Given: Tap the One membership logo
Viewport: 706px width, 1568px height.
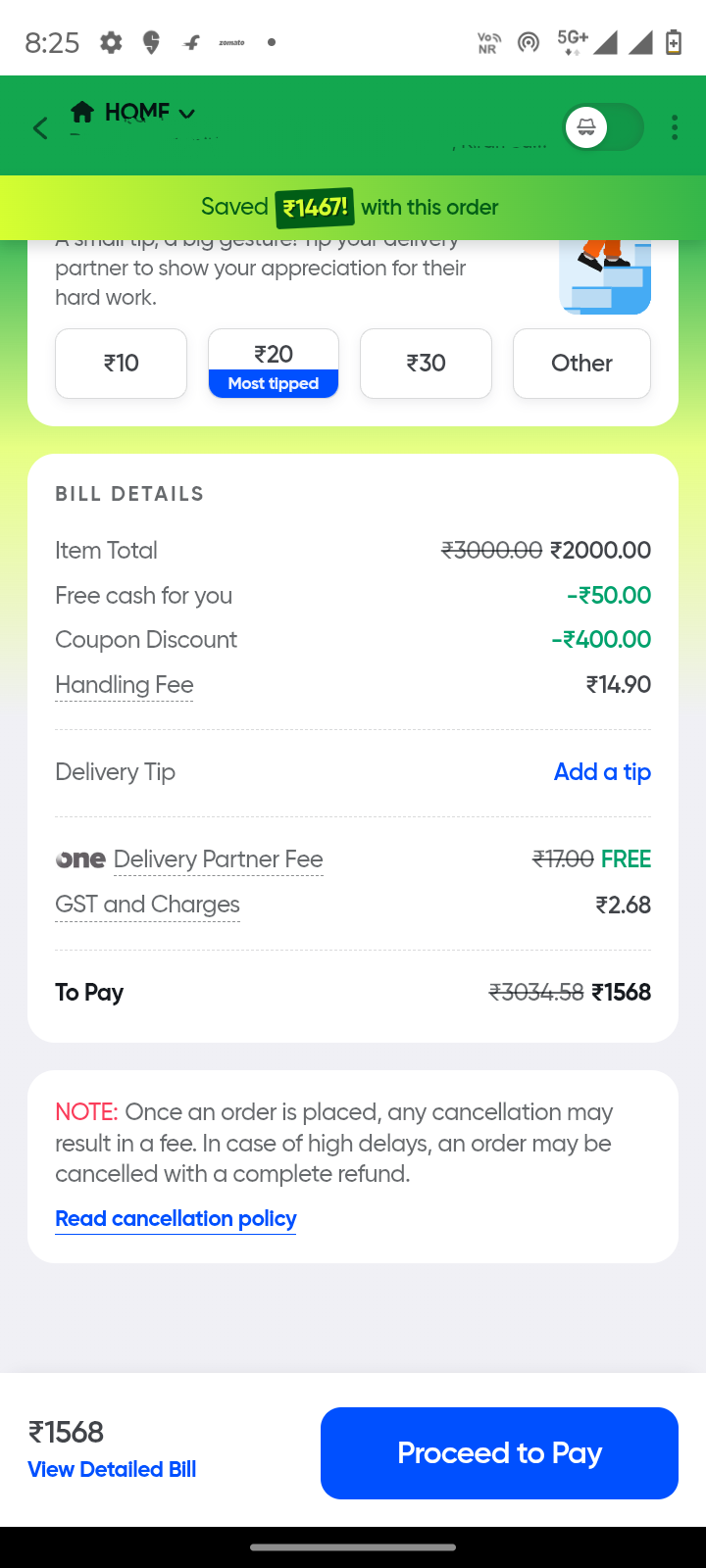Looking at the screenshot, I should click(x=80, y=859).
